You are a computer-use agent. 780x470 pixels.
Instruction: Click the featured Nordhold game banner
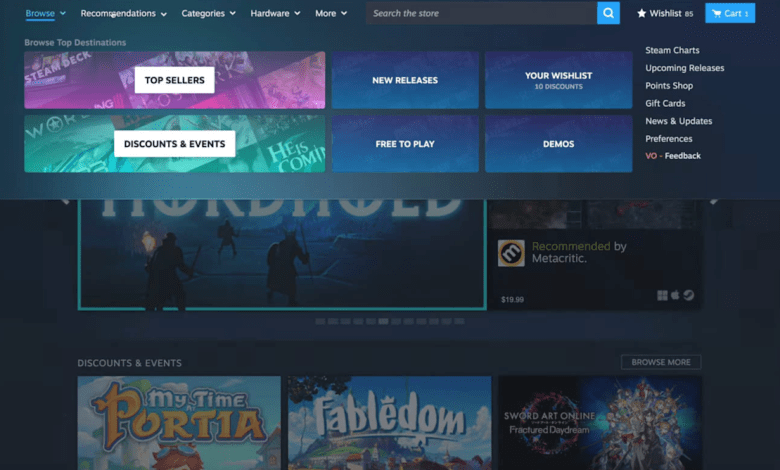(x=282, y=254)
